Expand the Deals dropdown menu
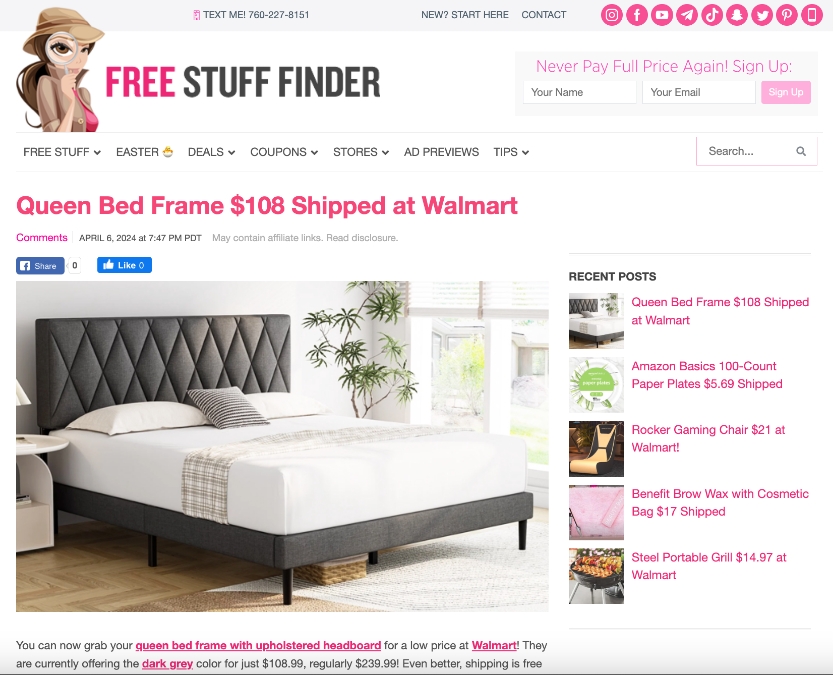This screenshot has width=835, height=675. [211, 152]
